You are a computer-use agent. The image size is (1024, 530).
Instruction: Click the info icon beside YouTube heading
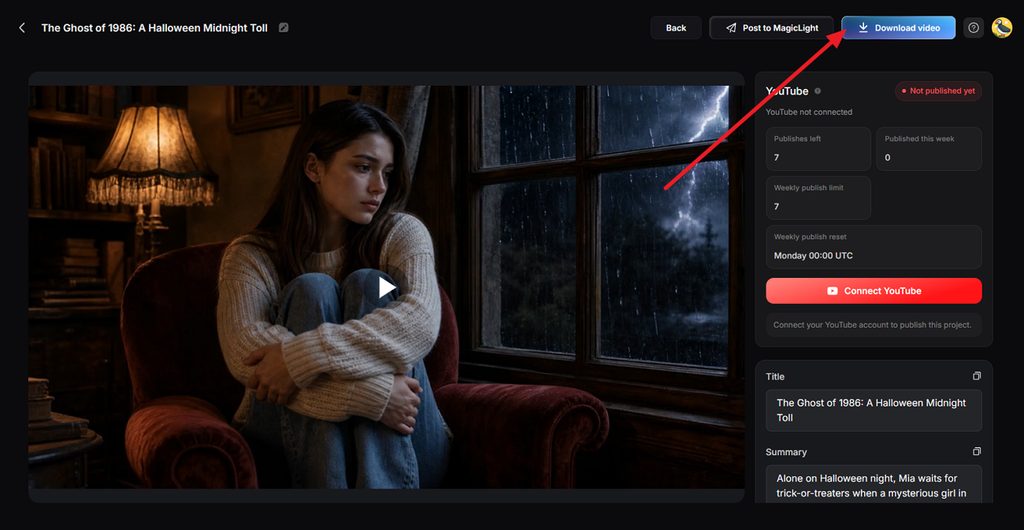[818, 91]
